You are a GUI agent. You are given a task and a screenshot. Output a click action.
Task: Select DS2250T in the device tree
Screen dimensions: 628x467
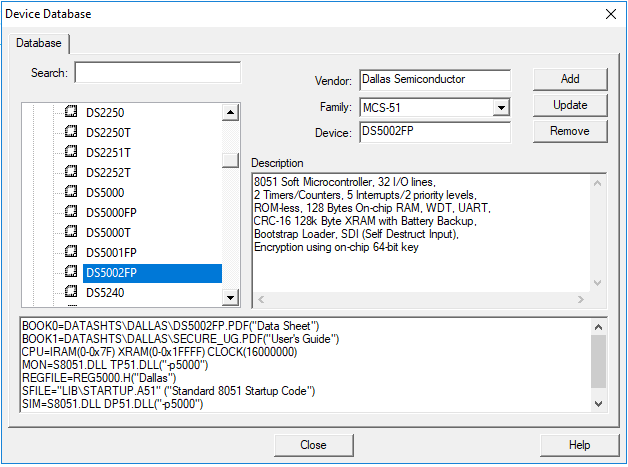(x=108, y=133)
